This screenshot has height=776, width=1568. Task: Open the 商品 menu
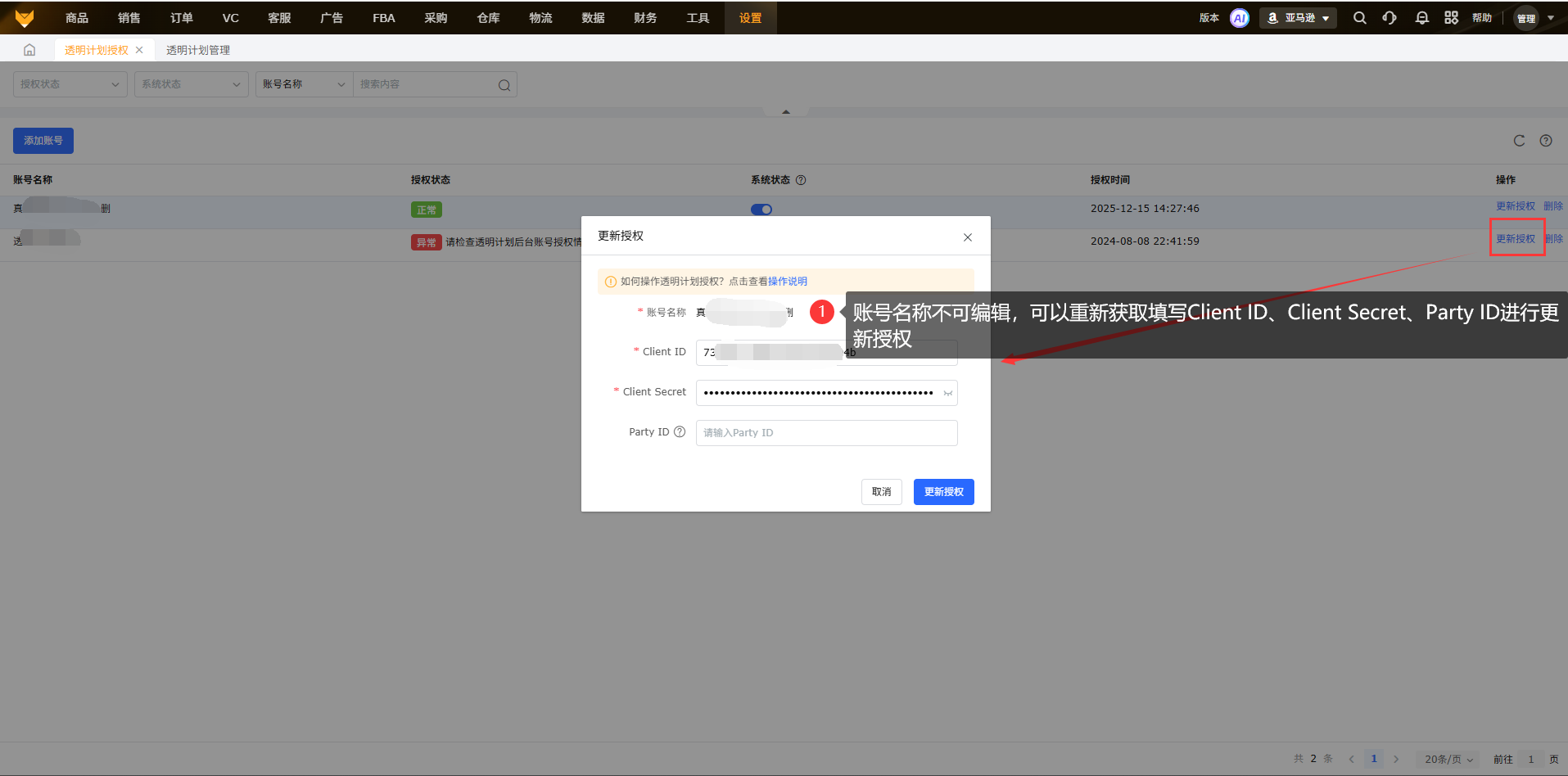77,18
